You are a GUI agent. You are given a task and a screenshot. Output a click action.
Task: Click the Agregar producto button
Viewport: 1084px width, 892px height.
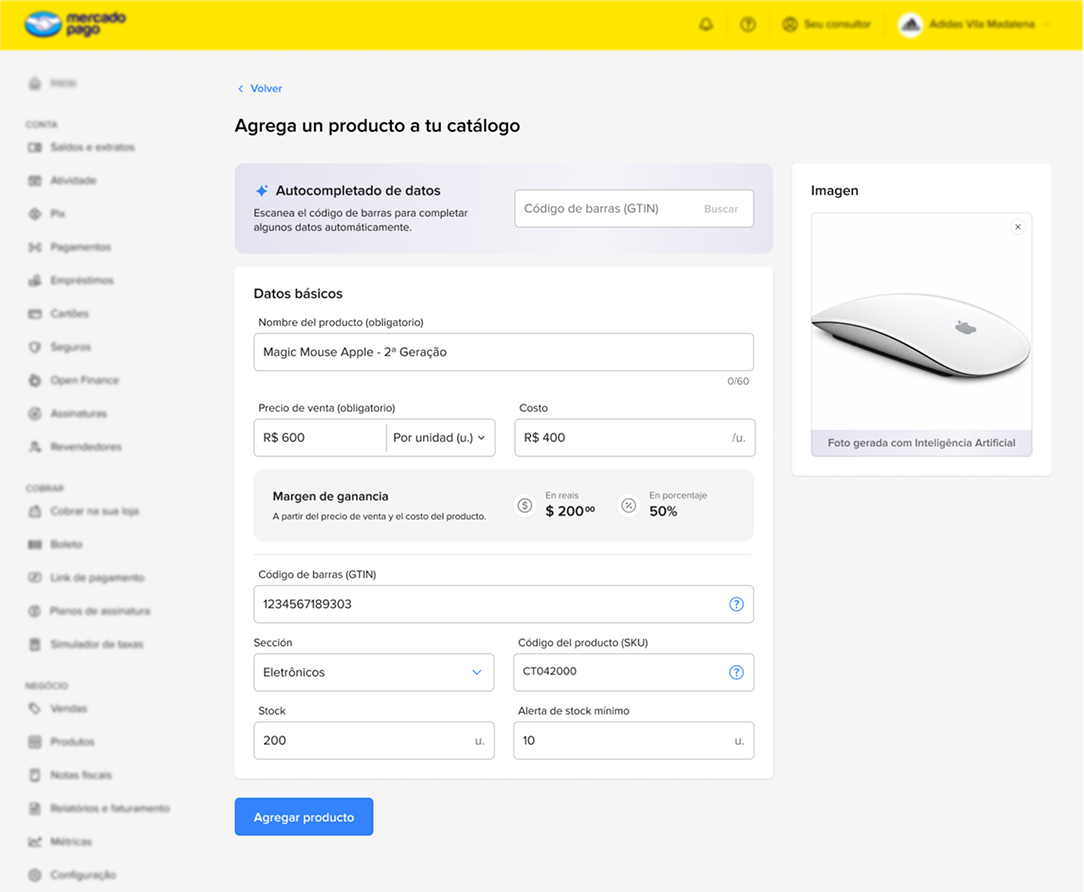click(303, 817)
